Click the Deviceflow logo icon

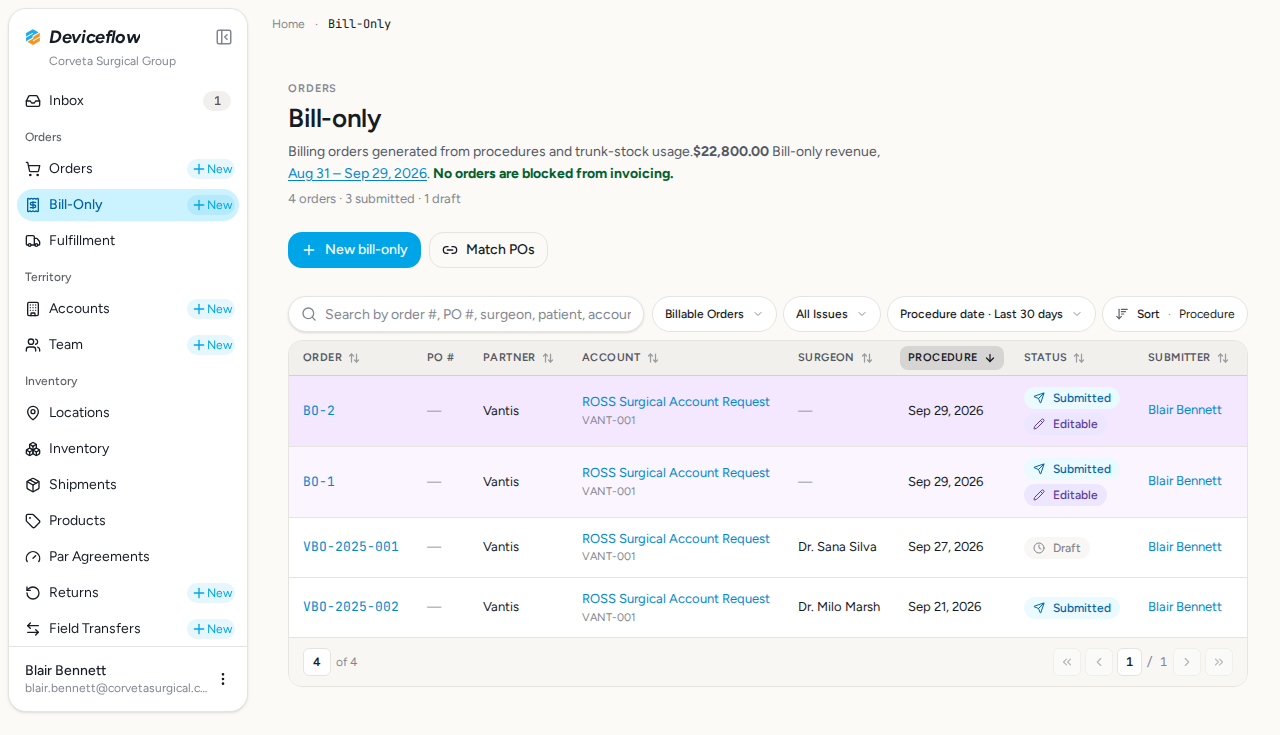33,37
